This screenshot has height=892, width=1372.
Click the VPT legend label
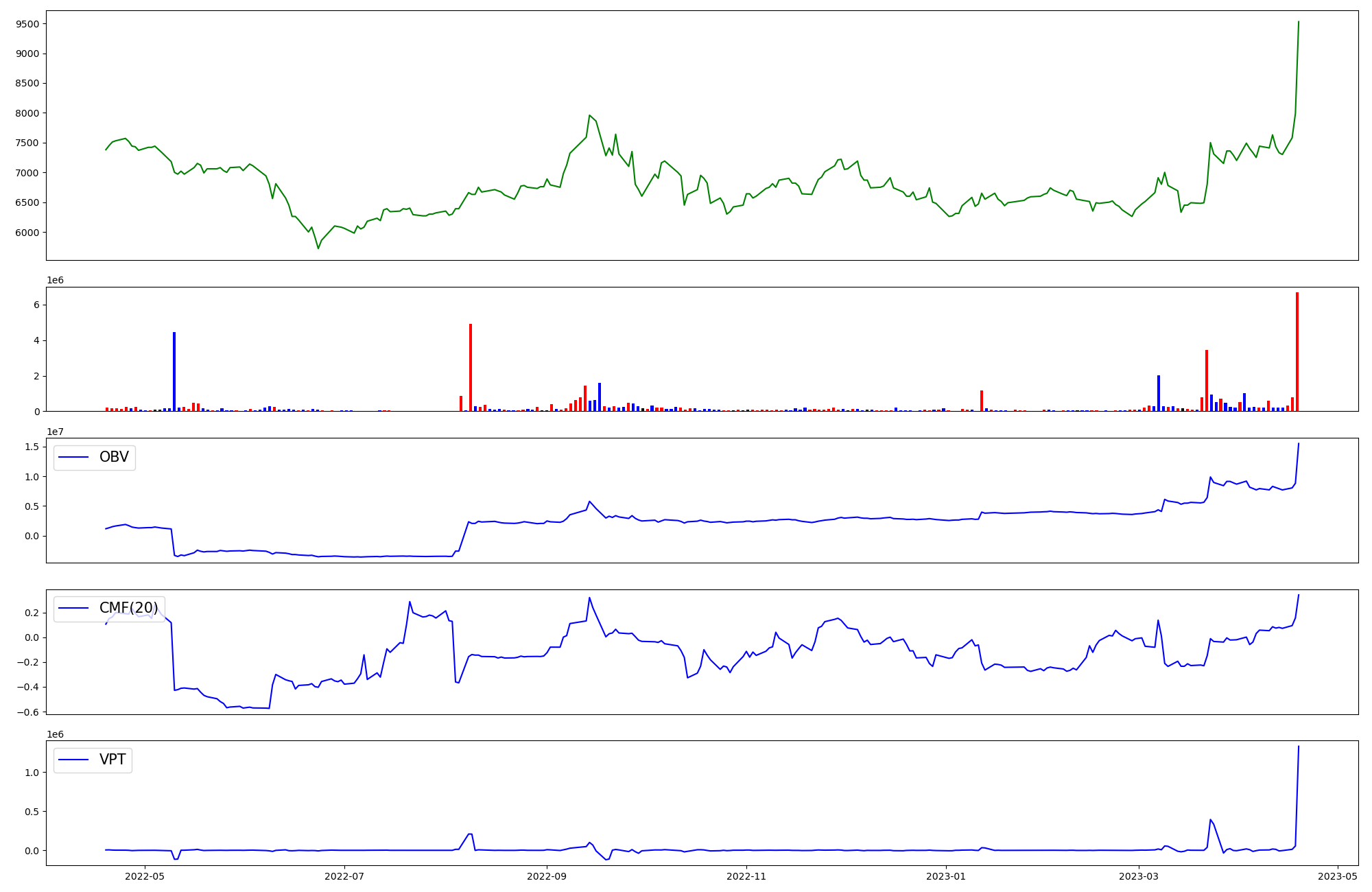(x=113, y=760)
